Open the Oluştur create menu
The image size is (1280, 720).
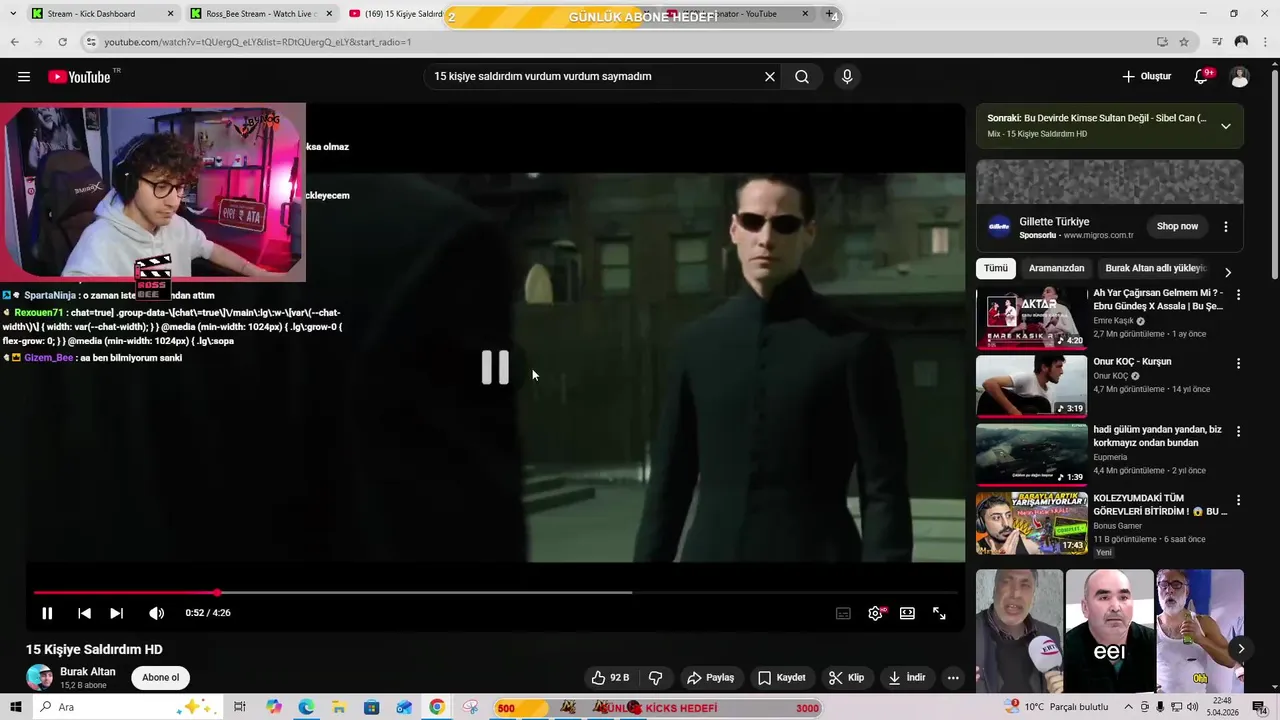(1146, 77)
